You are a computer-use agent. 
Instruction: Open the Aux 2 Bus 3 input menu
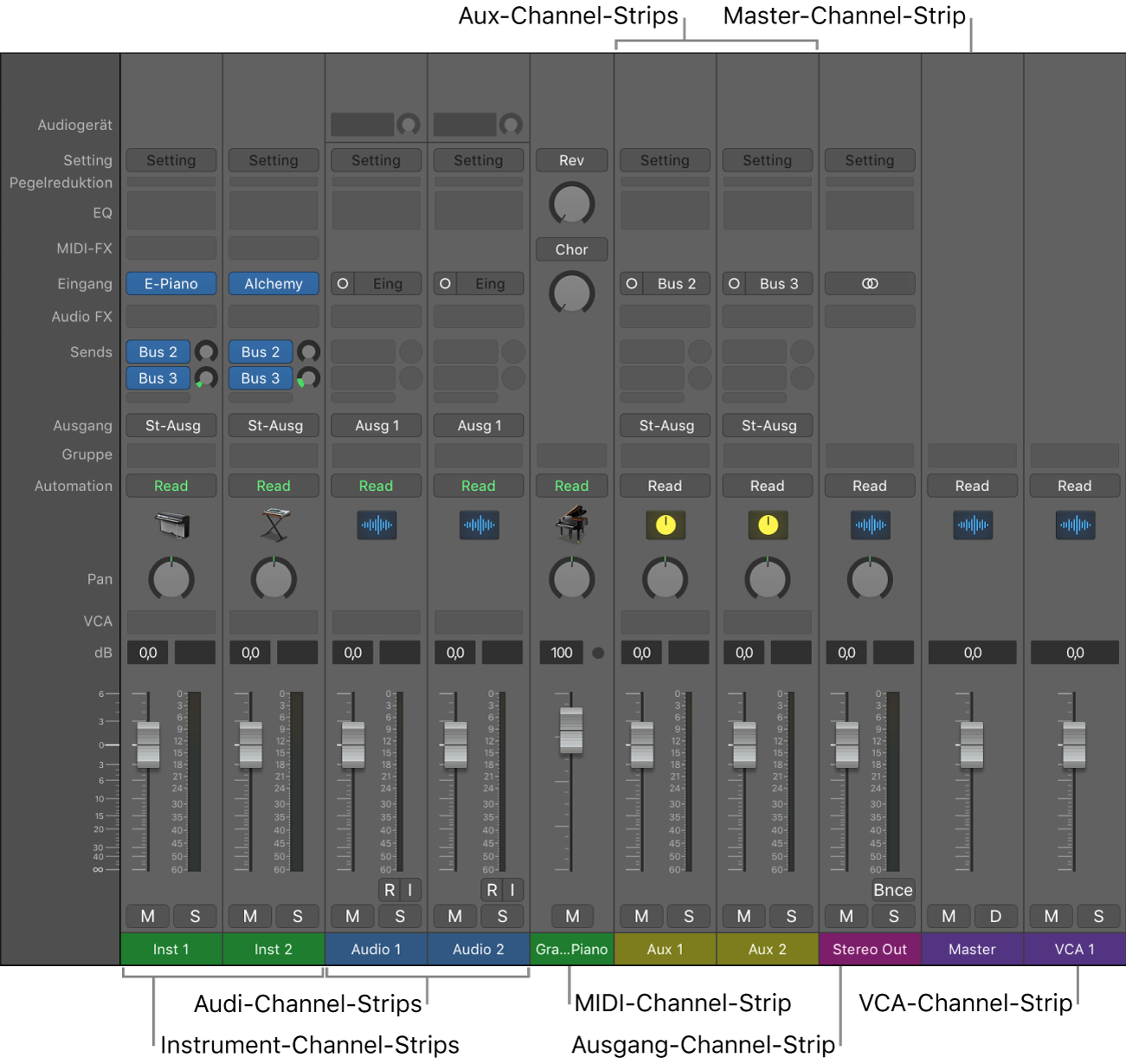[779, 284]
